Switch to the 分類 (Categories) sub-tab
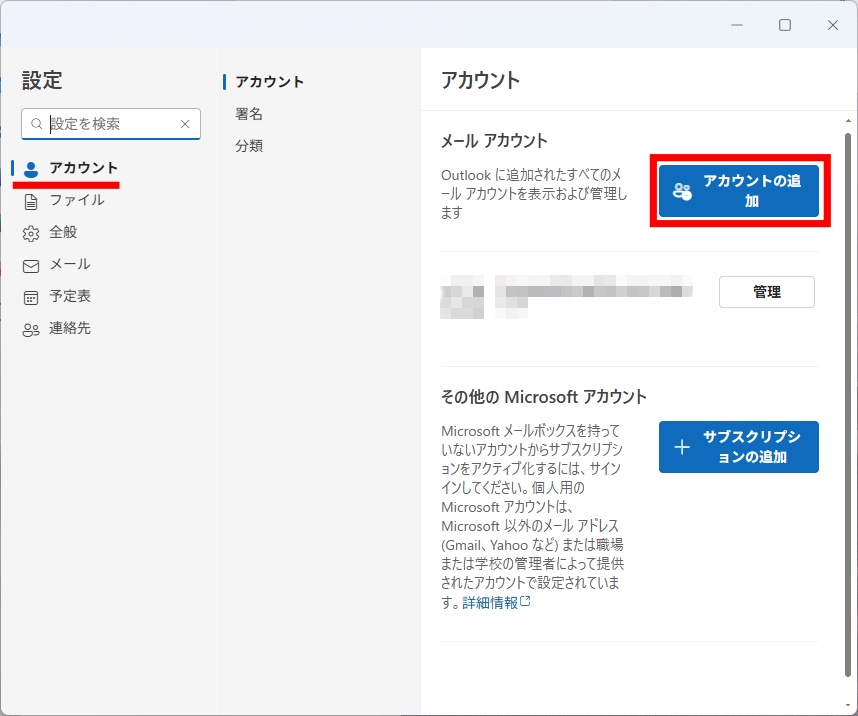This screenshot has height=716, width=858. point(249,146)
